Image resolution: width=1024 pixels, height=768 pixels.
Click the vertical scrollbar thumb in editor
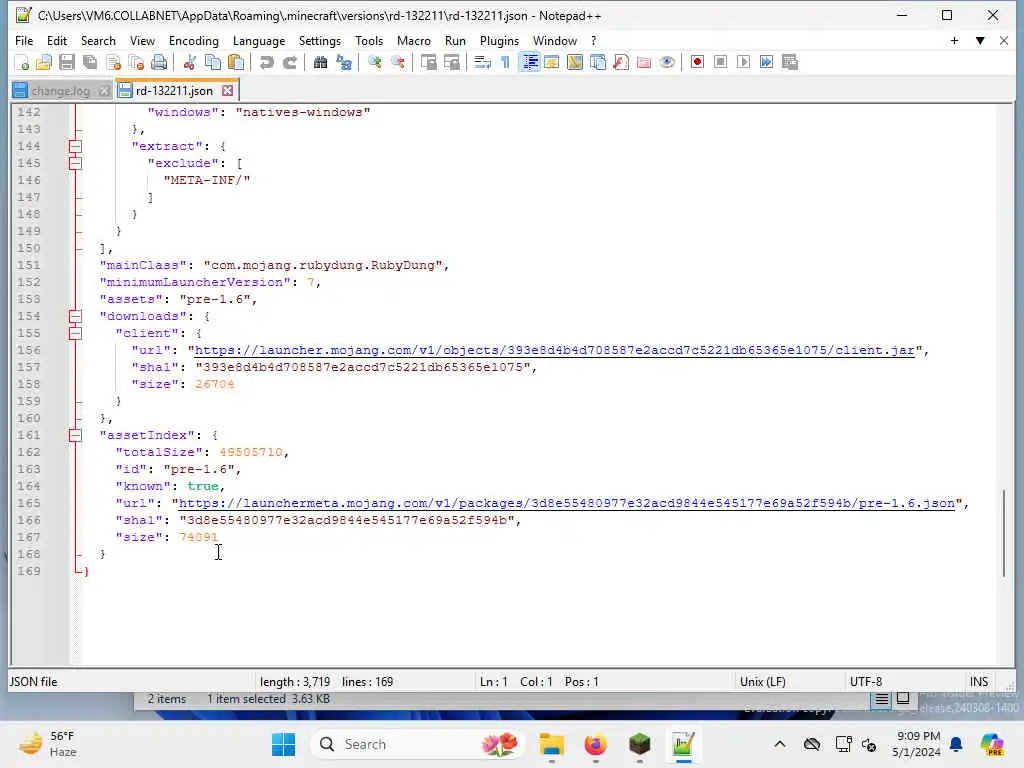(x=1004, y=532)
